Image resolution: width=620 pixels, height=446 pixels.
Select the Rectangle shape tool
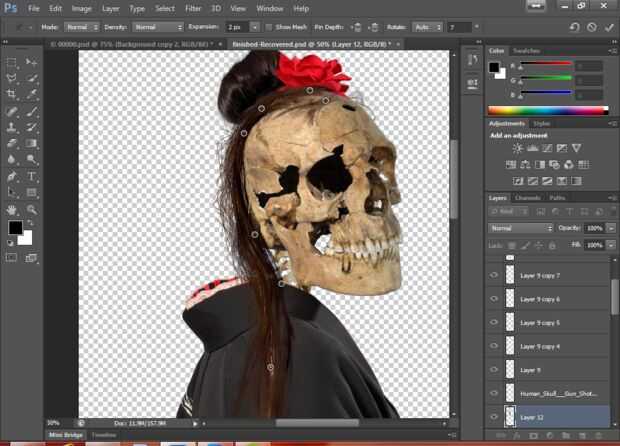31,193
